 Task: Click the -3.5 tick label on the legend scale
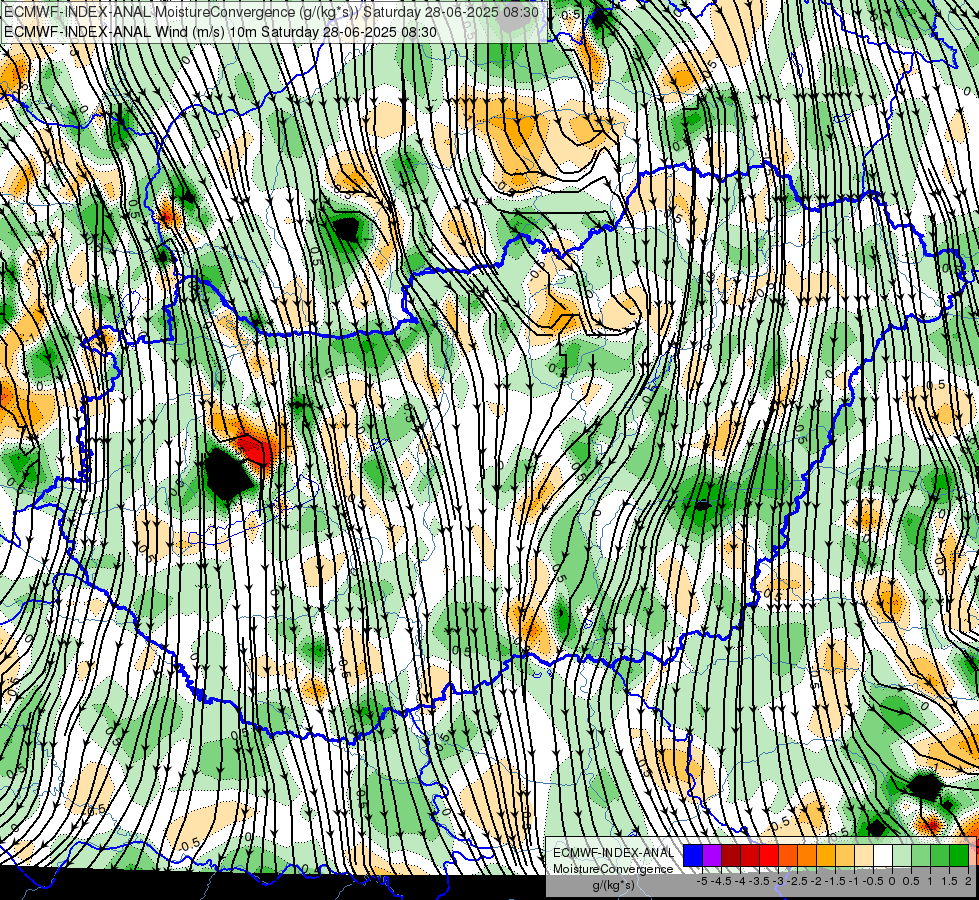tap(759, 881)
